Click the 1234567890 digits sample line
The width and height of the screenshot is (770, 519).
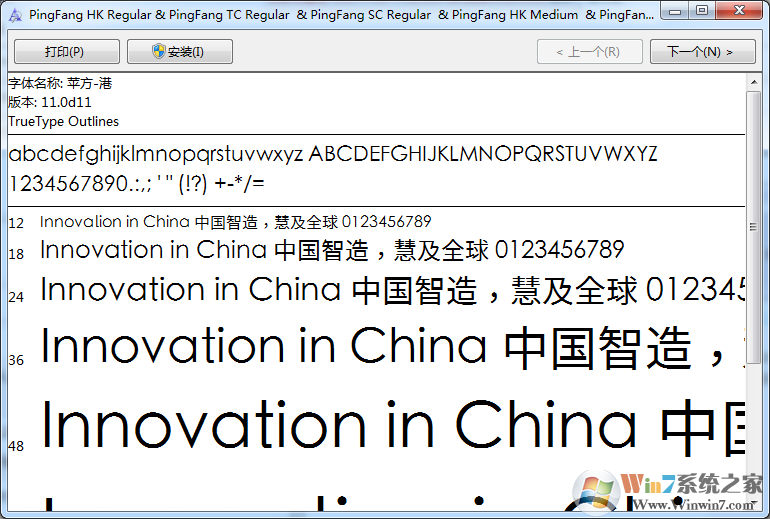(x=137, y=184)
